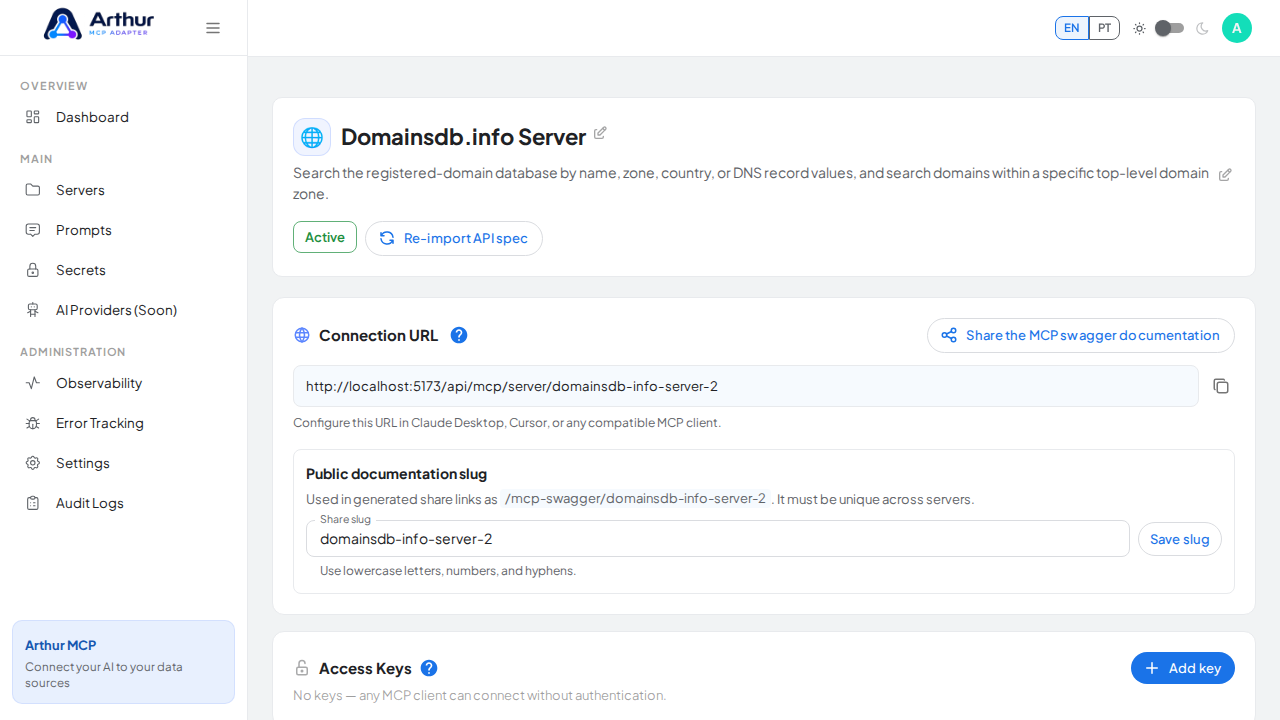
Task: Open Error Tracking page
Action: tap(123, 423)
